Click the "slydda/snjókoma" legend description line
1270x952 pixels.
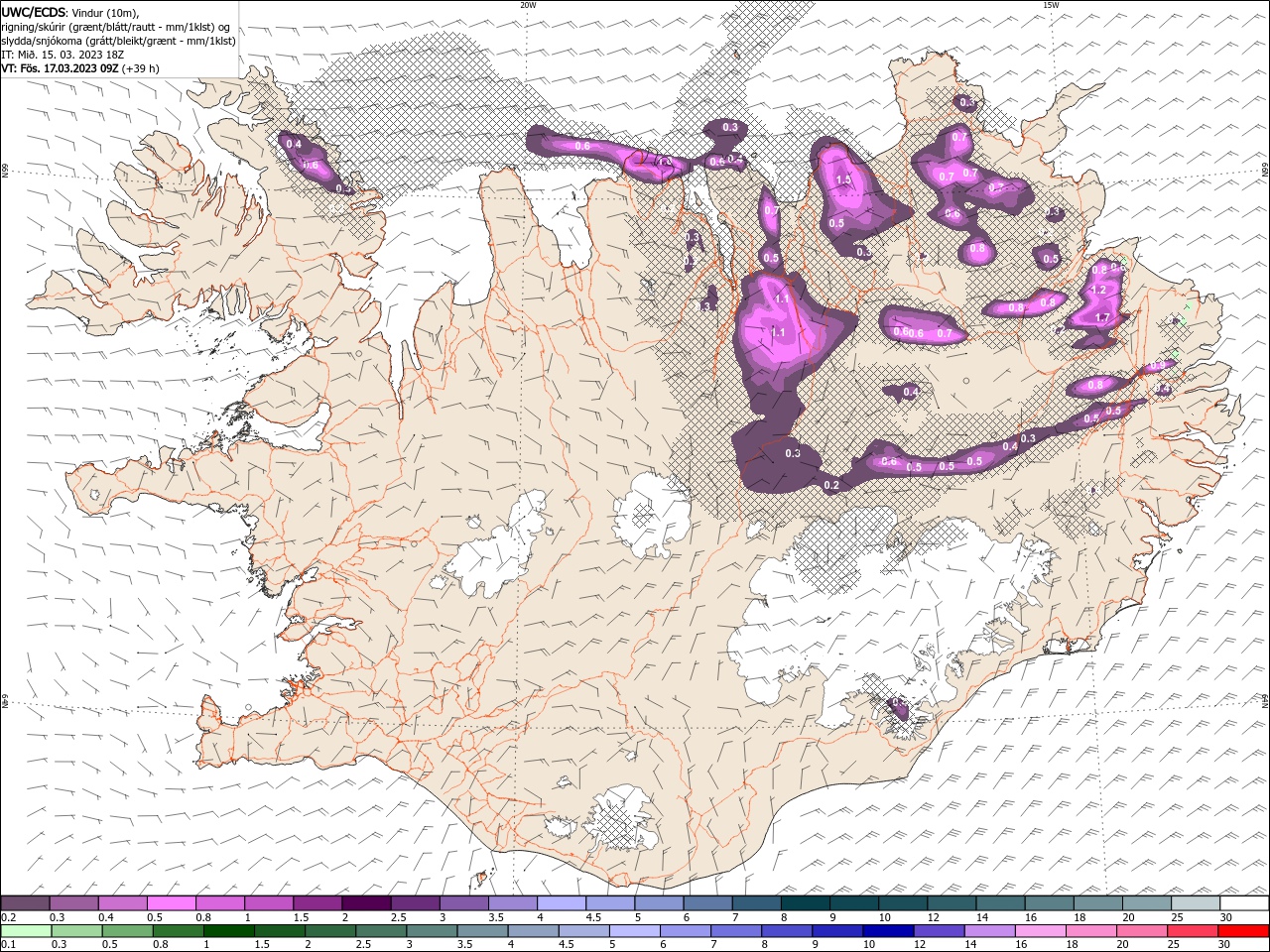click(118, 41)
